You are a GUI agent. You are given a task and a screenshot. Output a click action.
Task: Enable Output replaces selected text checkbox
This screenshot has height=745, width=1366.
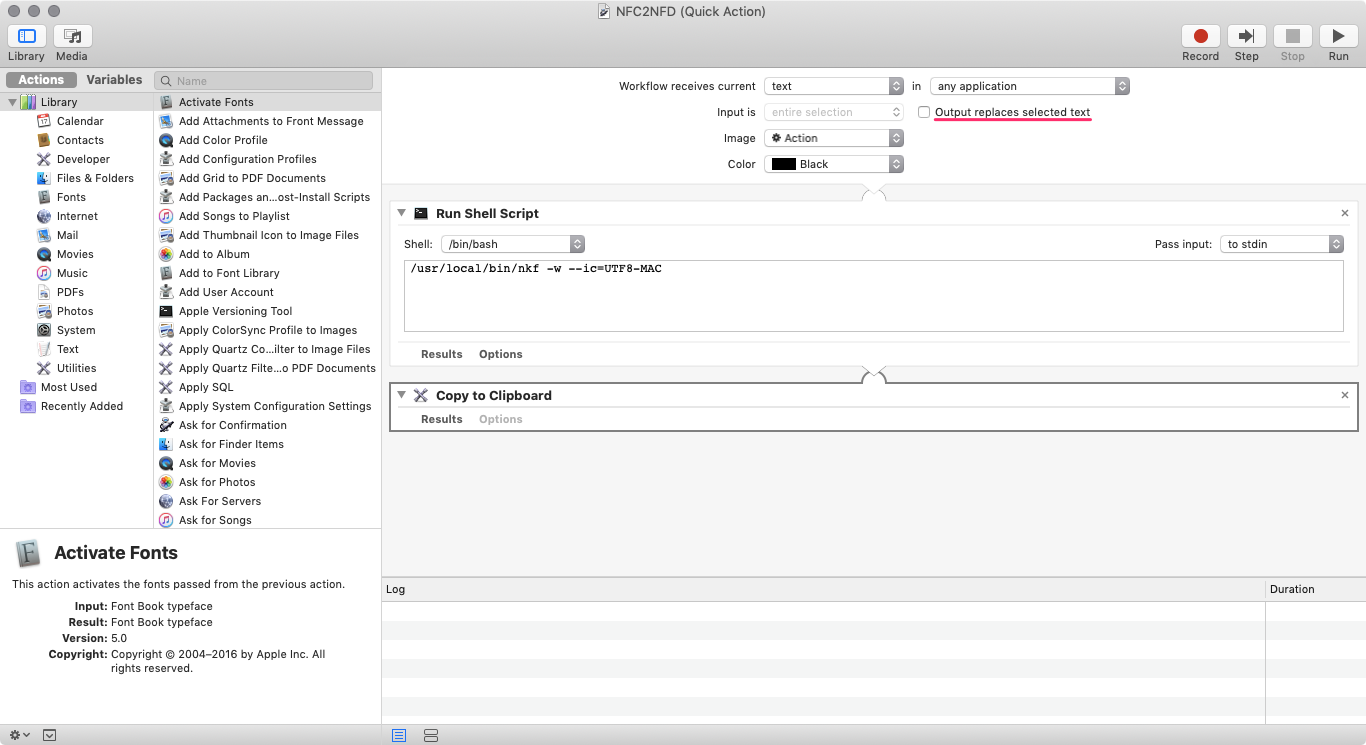point(924,112)
